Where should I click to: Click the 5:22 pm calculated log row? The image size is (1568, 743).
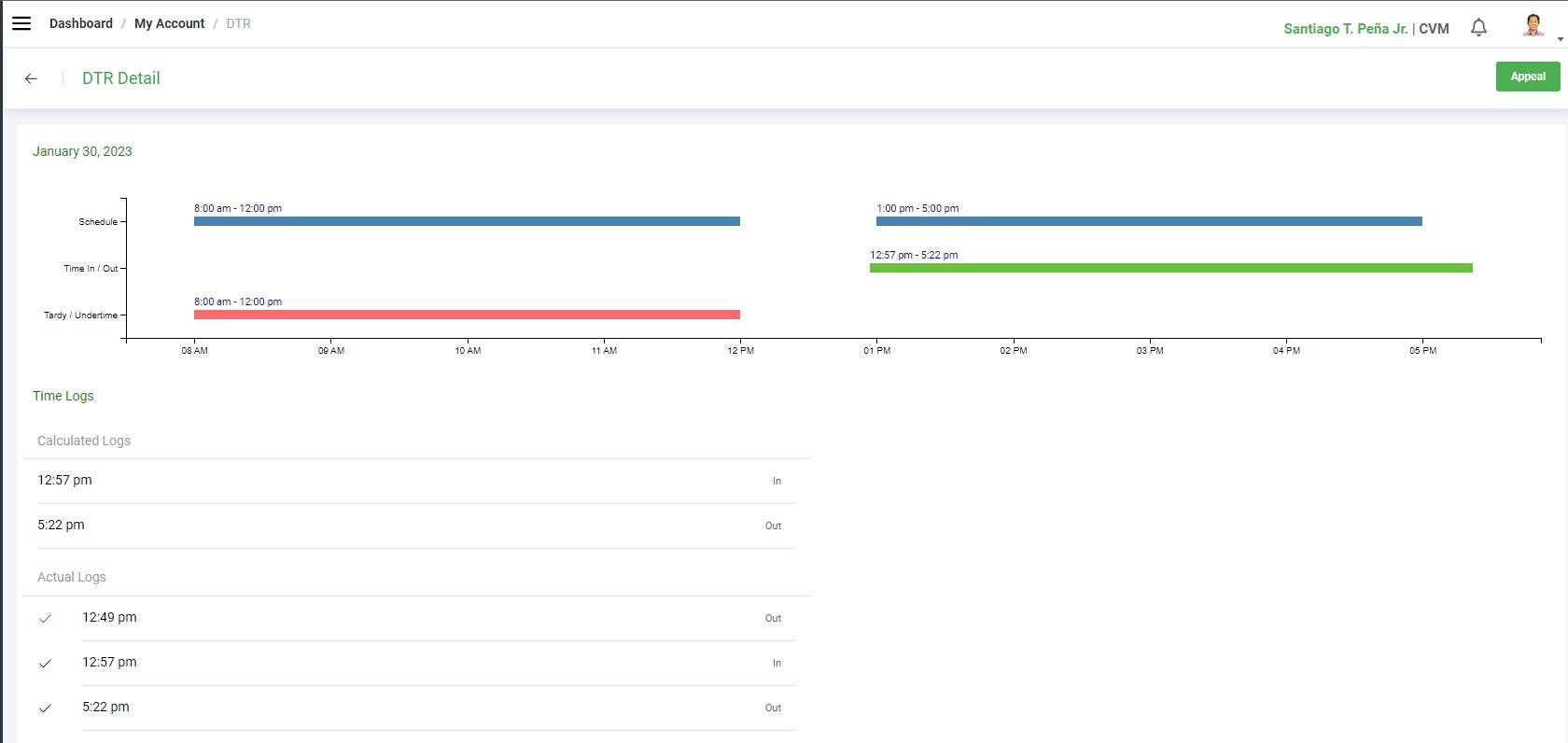(x=409, y=526)
